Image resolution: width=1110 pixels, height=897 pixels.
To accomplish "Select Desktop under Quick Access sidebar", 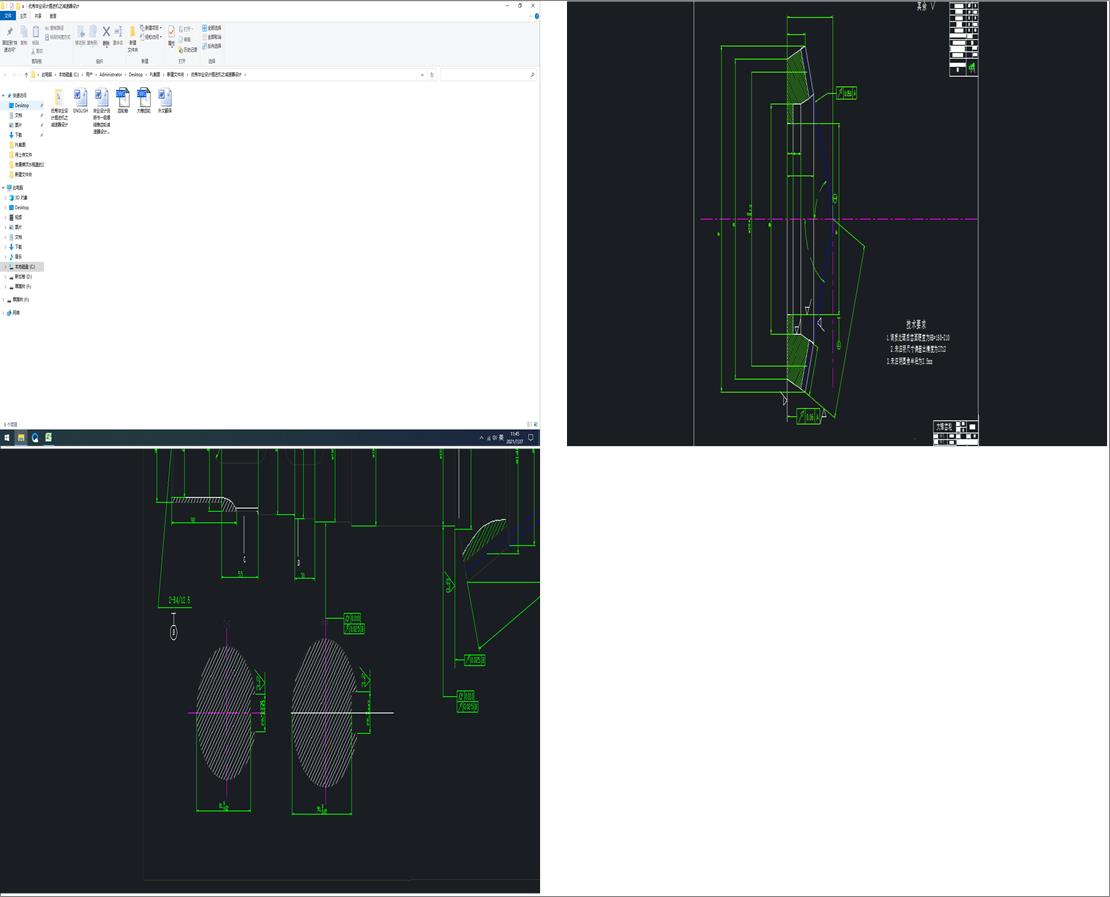I will click(x=22, y=105).
